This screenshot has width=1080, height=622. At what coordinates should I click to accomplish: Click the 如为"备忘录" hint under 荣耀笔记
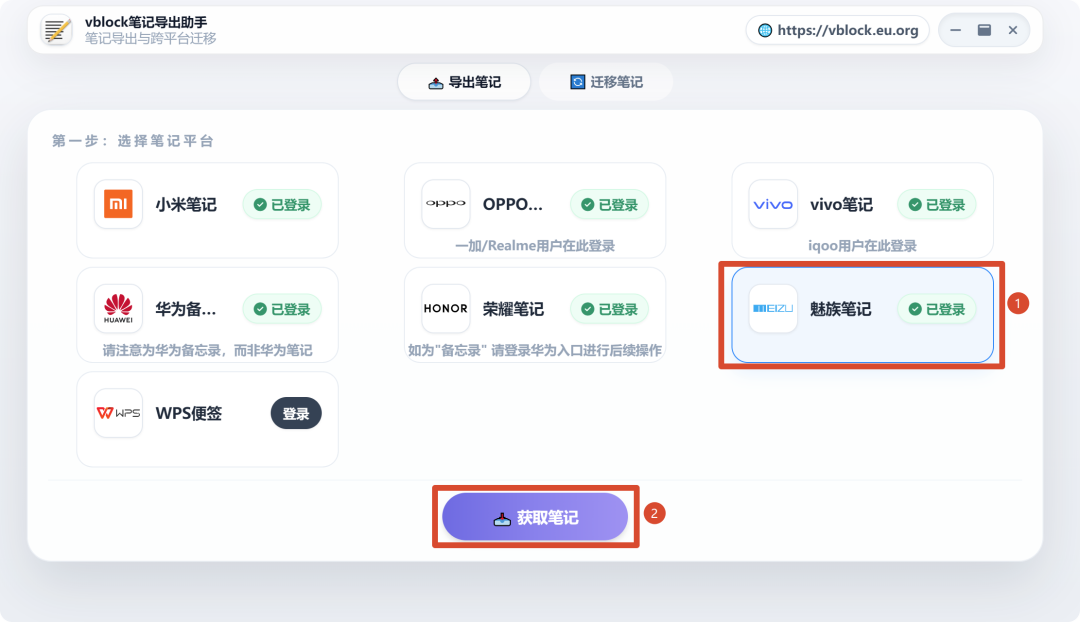[535, 351]
